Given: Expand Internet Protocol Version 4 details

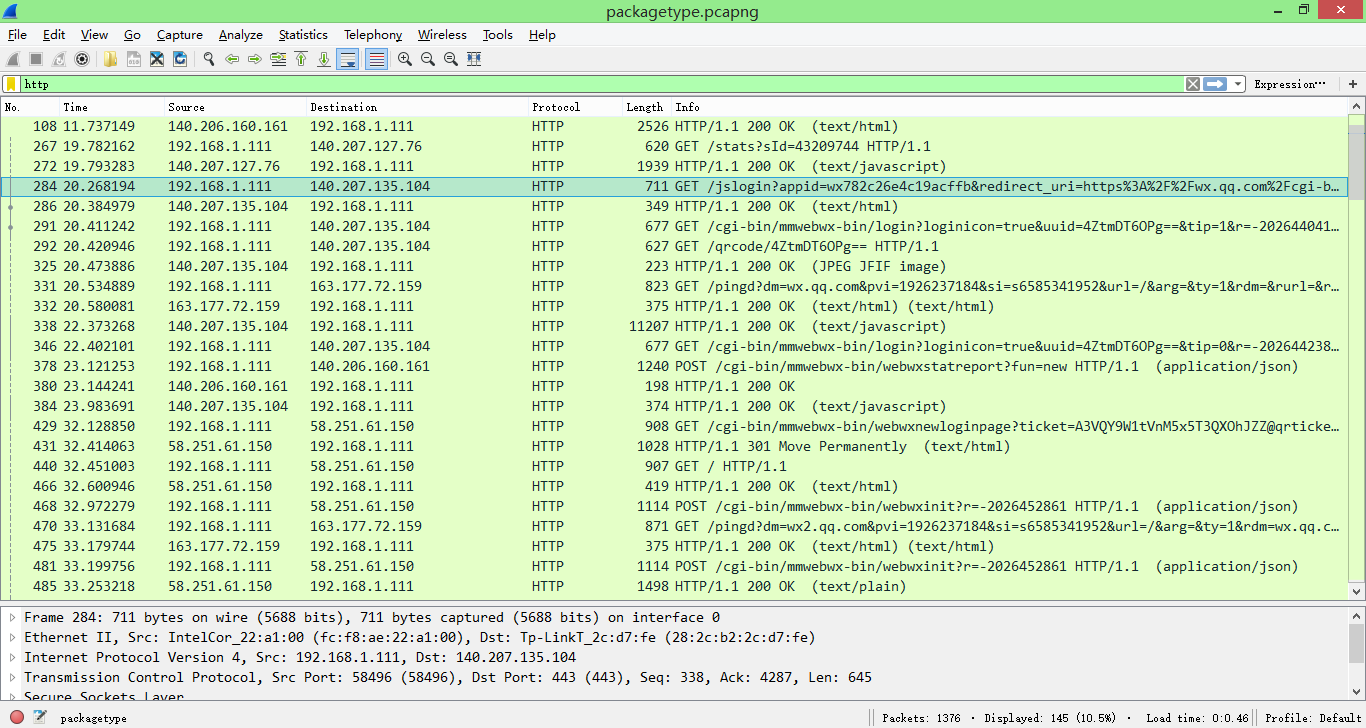Looking at the screenshot, I should point(13,657).
